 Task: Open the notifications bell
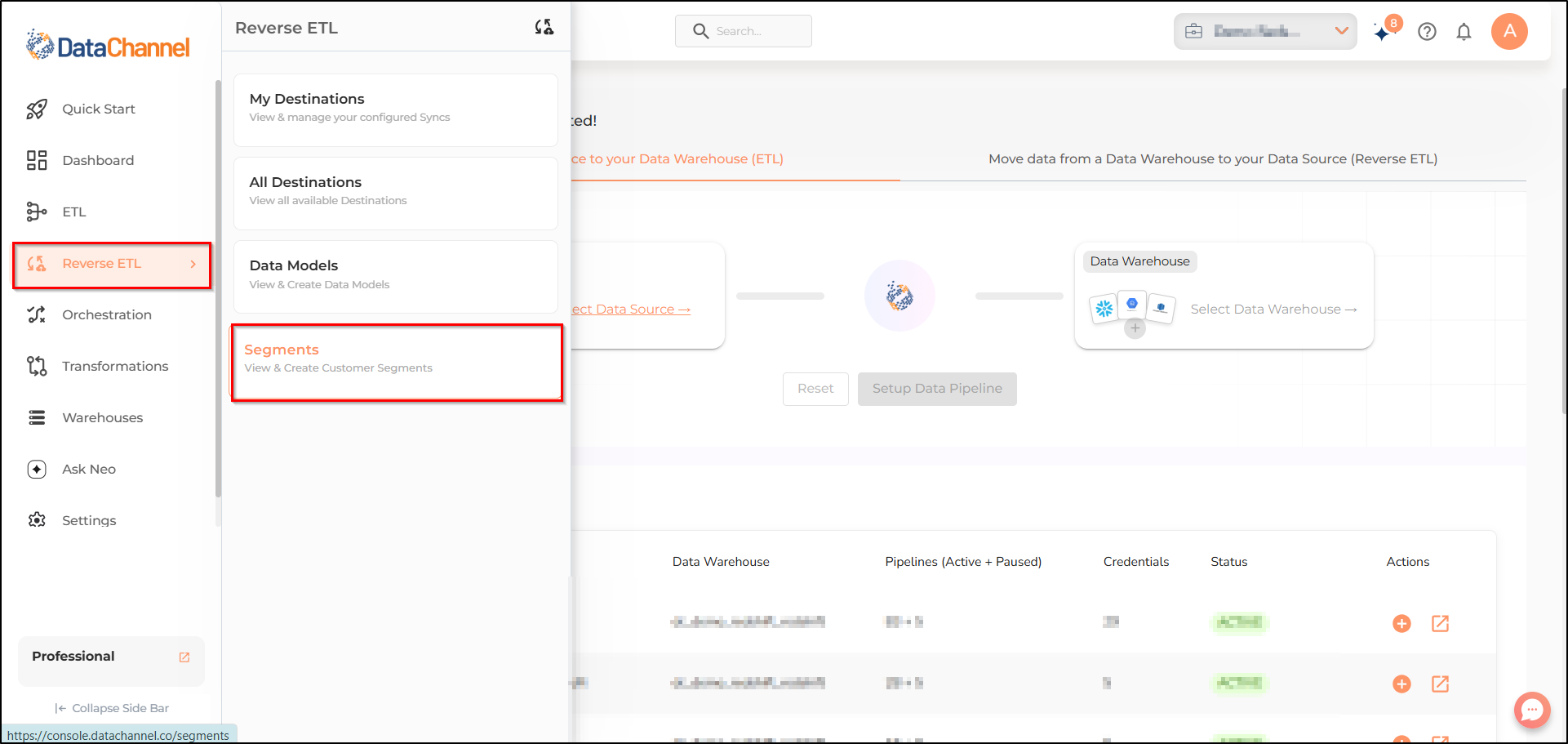pos(1464,32)
